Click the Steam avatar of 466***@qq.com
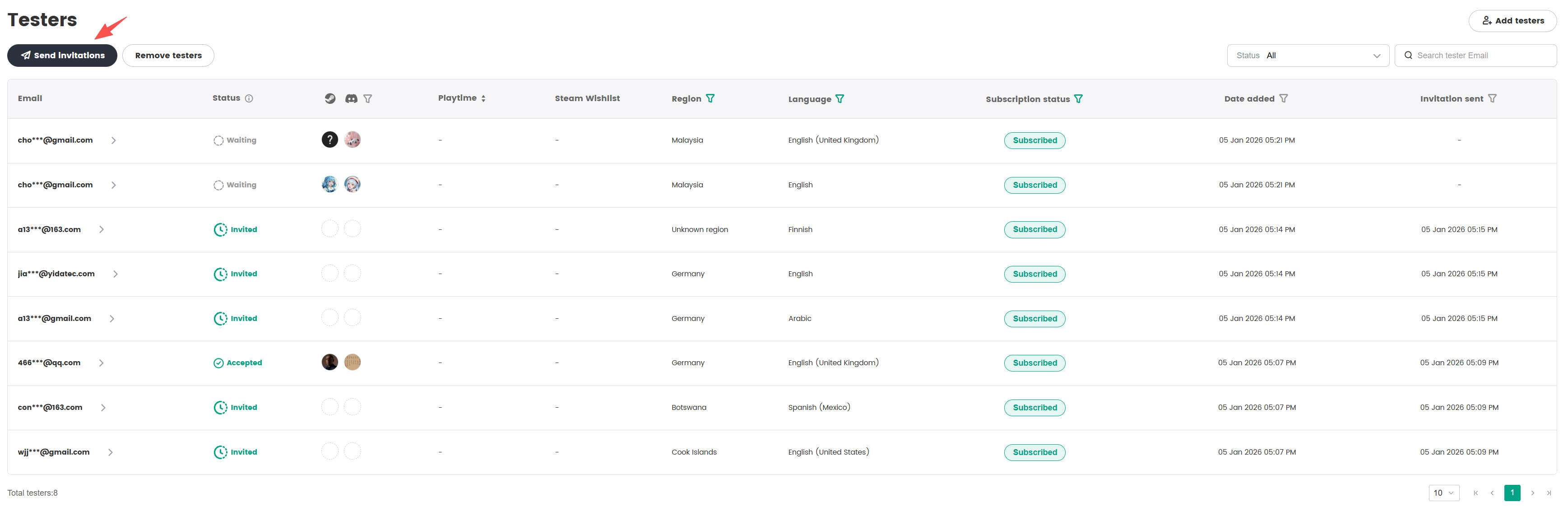The height and width of the screenshot is (516, 1568). click(329, 363)
